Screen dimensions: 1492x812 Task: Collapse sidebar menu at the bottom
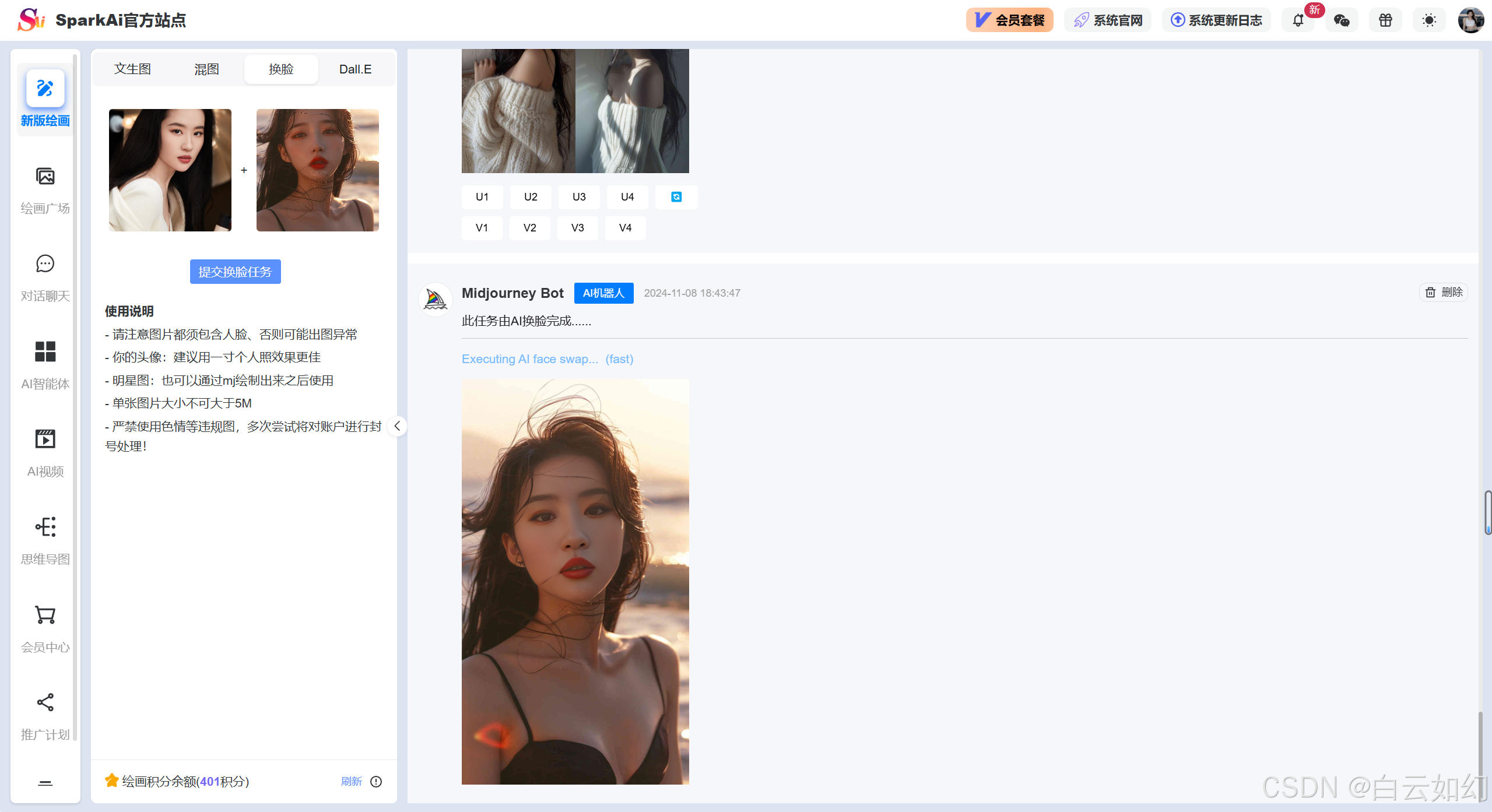pos(45,783)
